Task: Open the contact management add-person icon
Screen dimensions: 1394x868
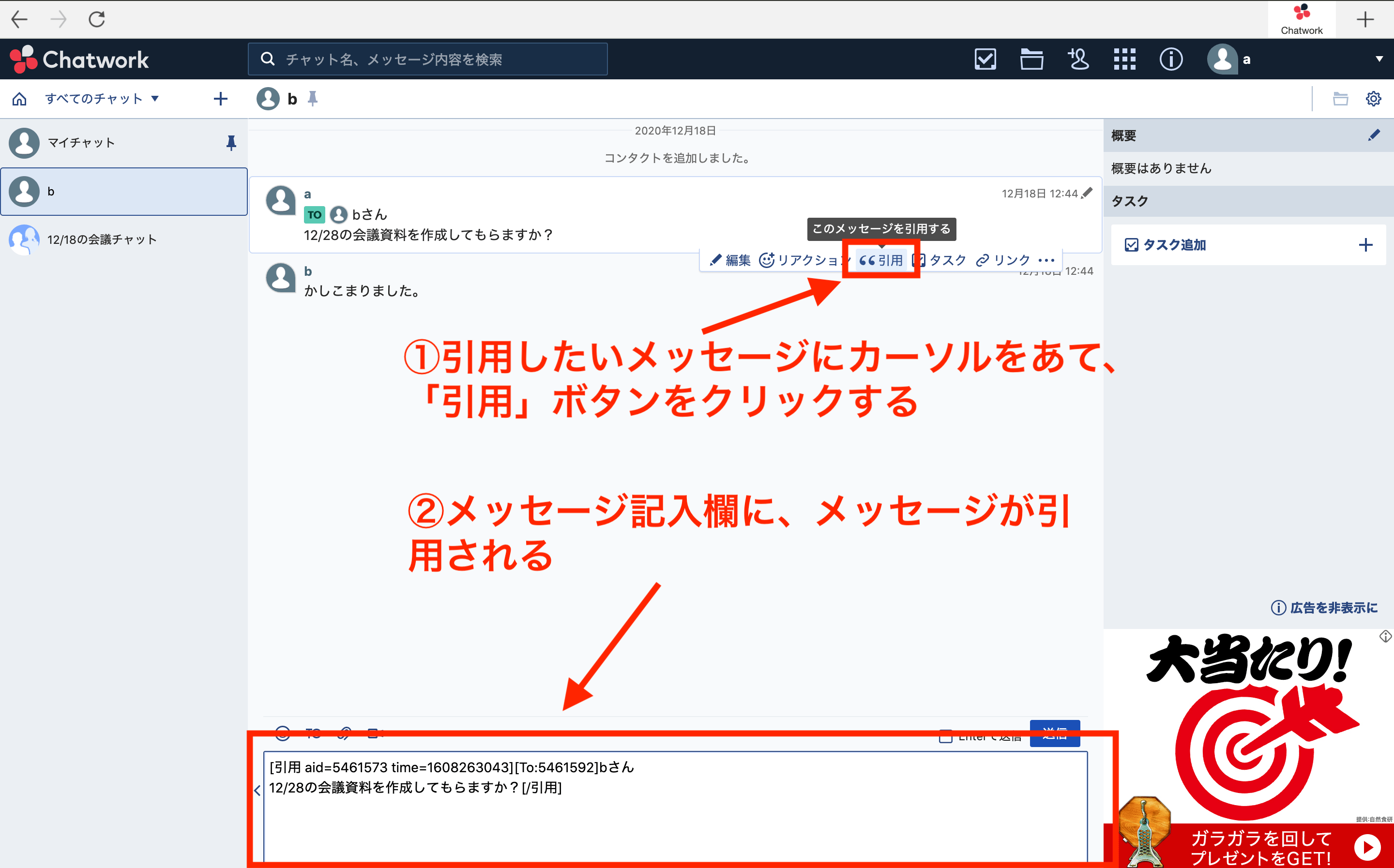Action: (x=1078, y=59)
